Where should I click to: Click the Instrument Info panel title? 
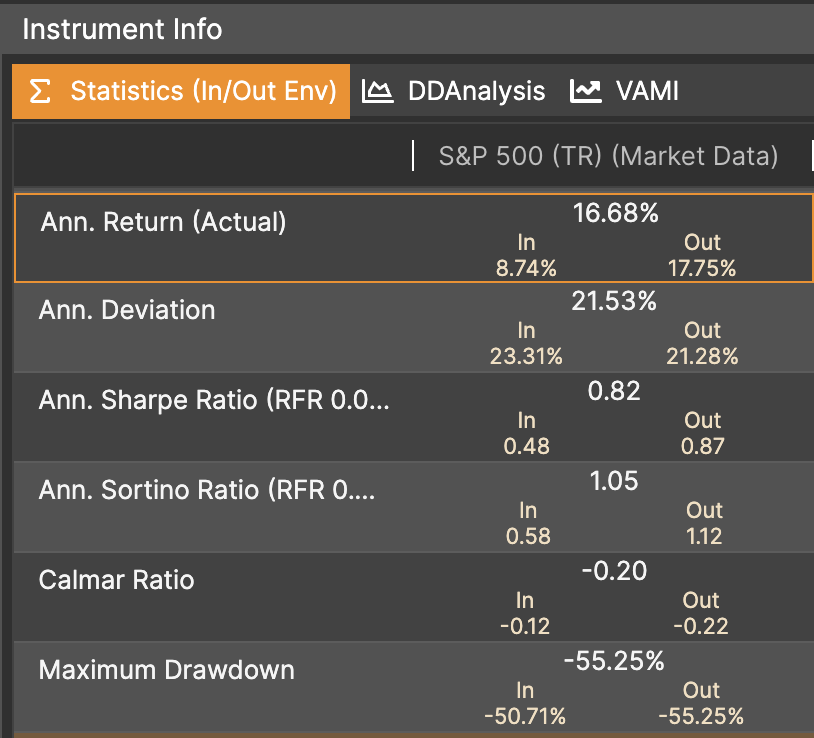coord(122,29)
